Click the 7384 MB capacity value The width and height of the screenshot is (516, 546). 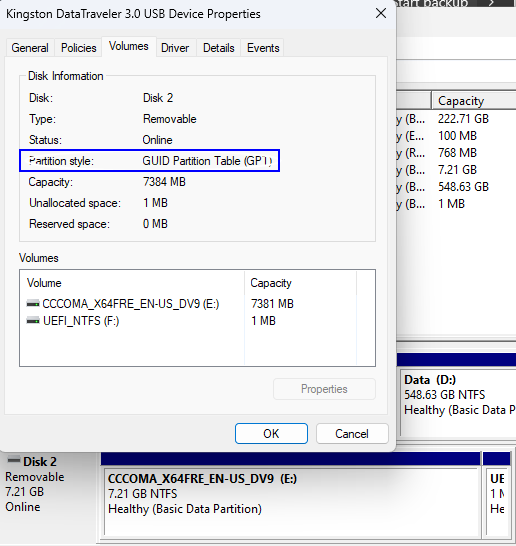coord(164,182)
